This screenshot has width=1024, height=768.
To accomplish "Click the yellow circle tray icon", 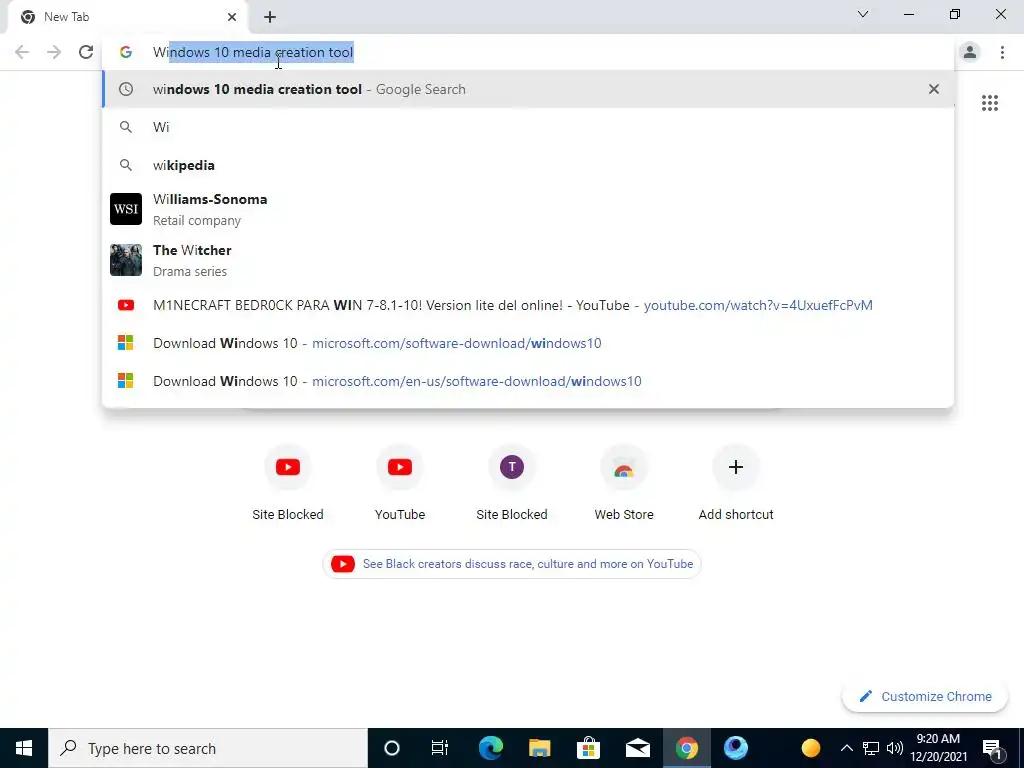I will 810,748.
